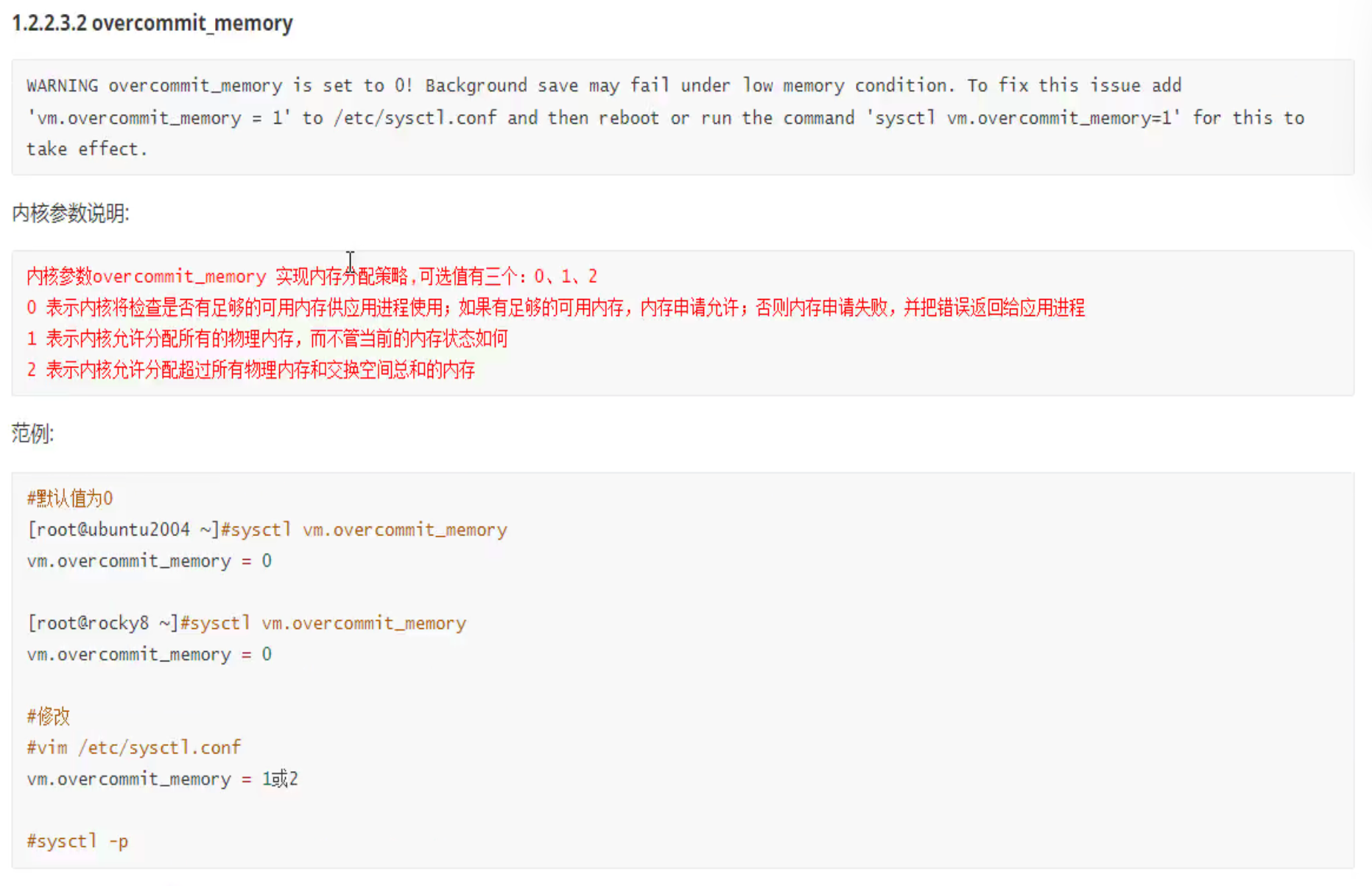Click the red explanation line starting with 2
The height and width of the screenshot is (886, 1372).
click(x=250, y=370)
